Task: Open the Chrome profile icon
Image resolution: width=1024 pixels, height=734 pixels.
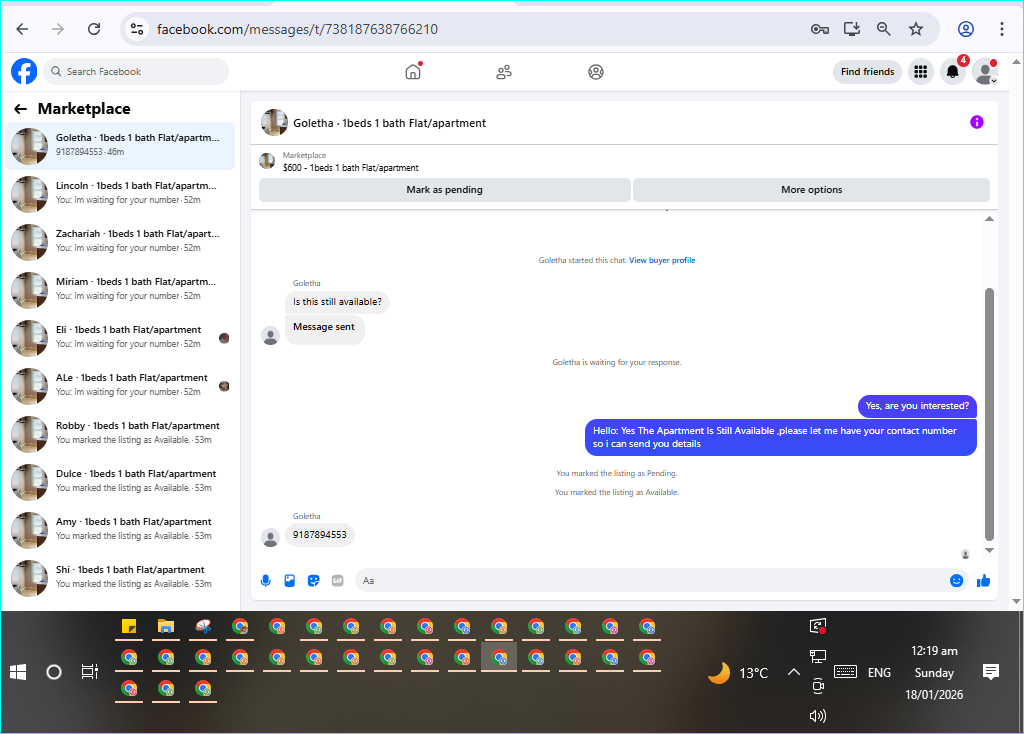Action: coord(966,29)
